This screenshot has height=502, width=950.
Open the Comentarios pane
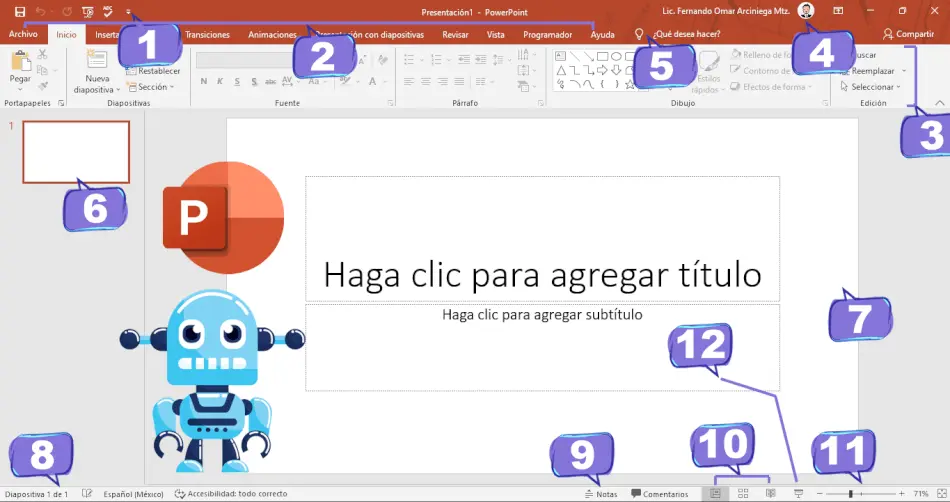click(x=660, y=494)
